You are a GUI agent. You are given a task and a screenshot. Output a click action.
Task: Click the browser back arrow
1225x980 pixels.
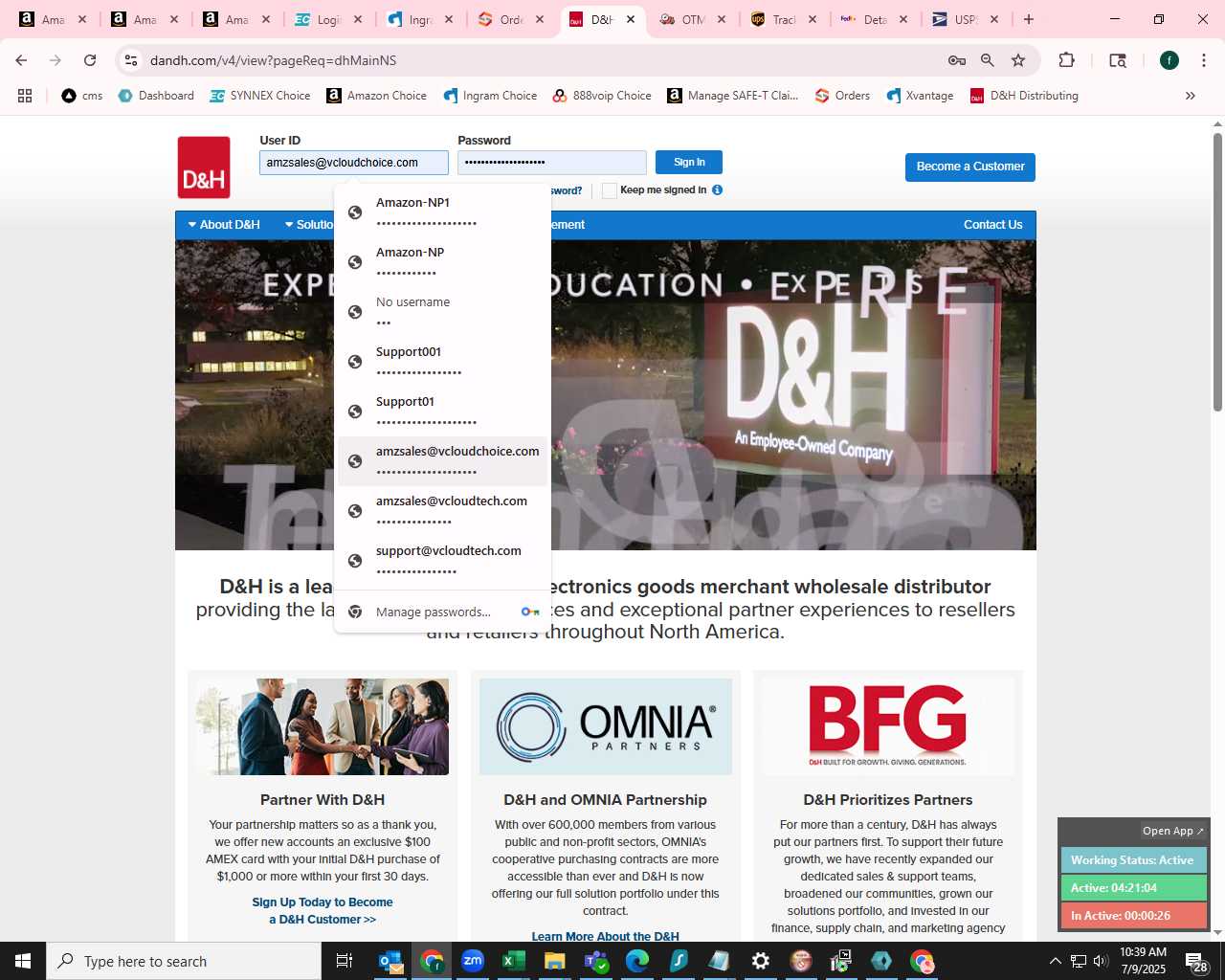point(21,60)
